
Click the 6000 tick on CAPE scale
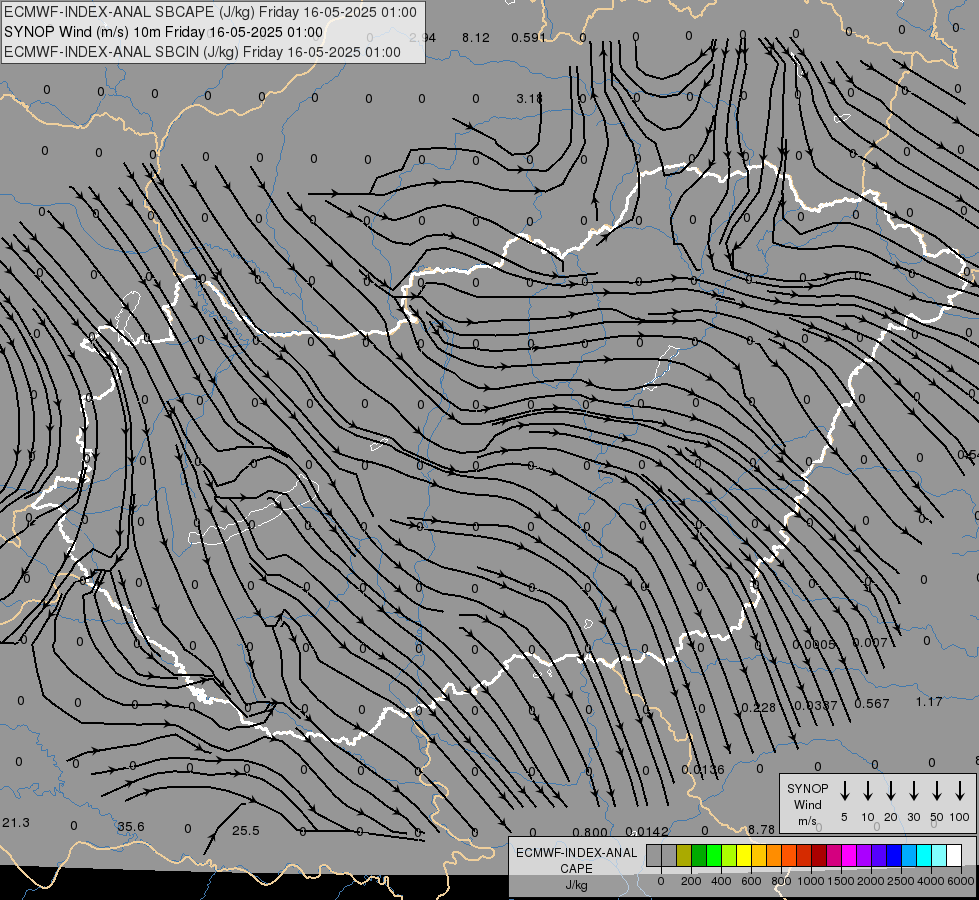point(961,881)
